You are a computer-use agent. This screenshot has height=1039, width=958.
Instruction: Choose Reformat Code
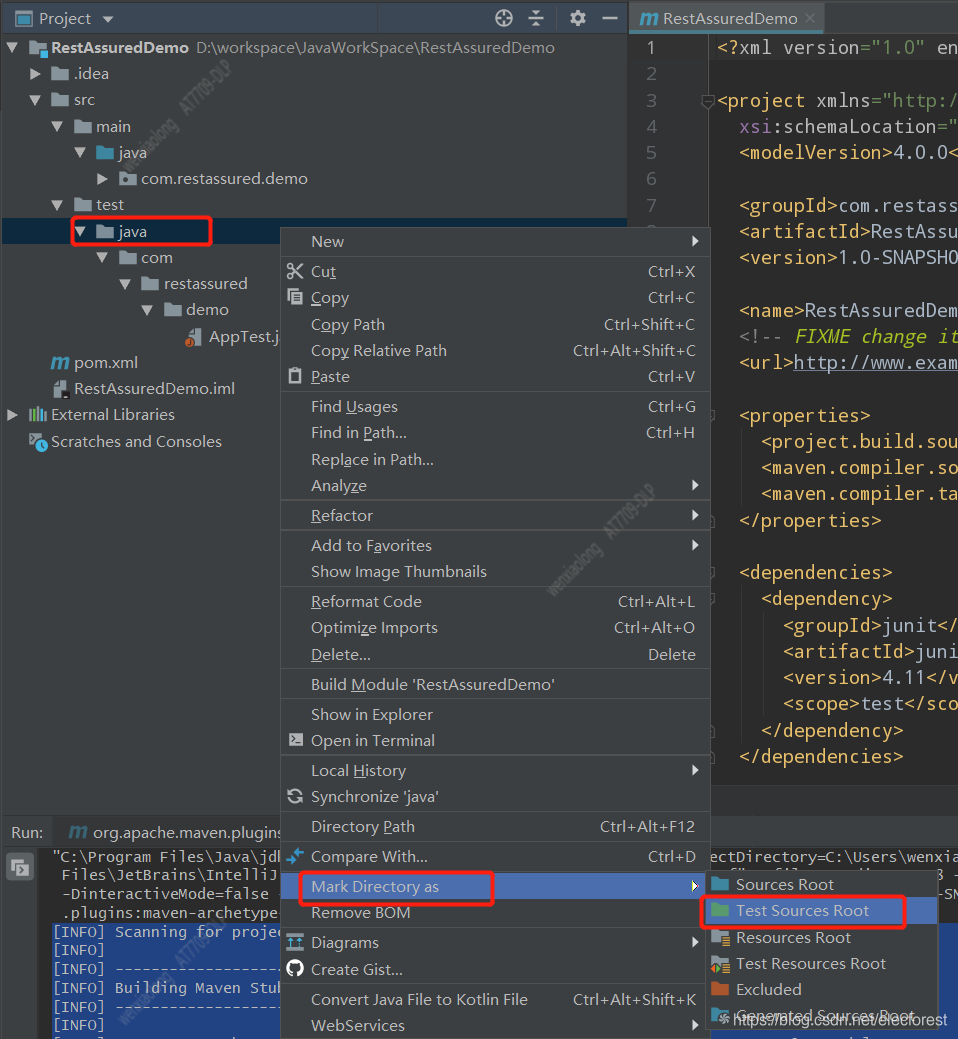tap(496, 602)
